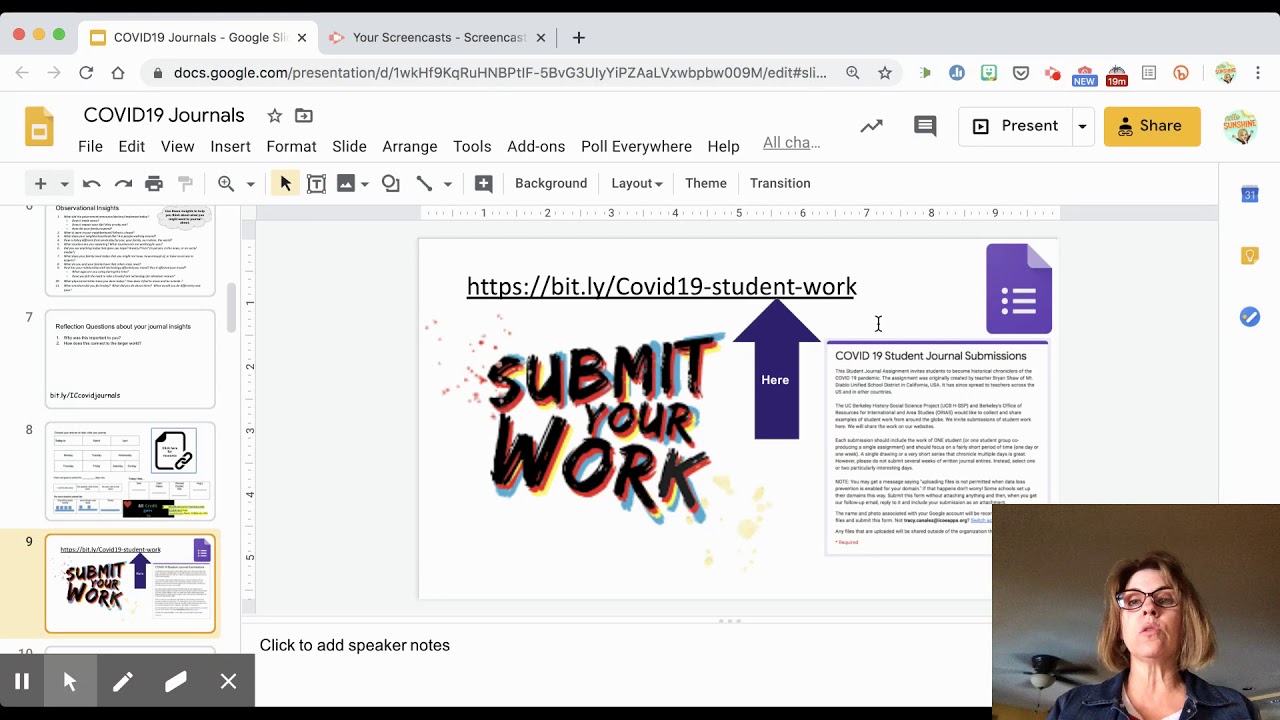1280x720 pixels.
Task: Open a new browser tab
Action: coord(579,37)
